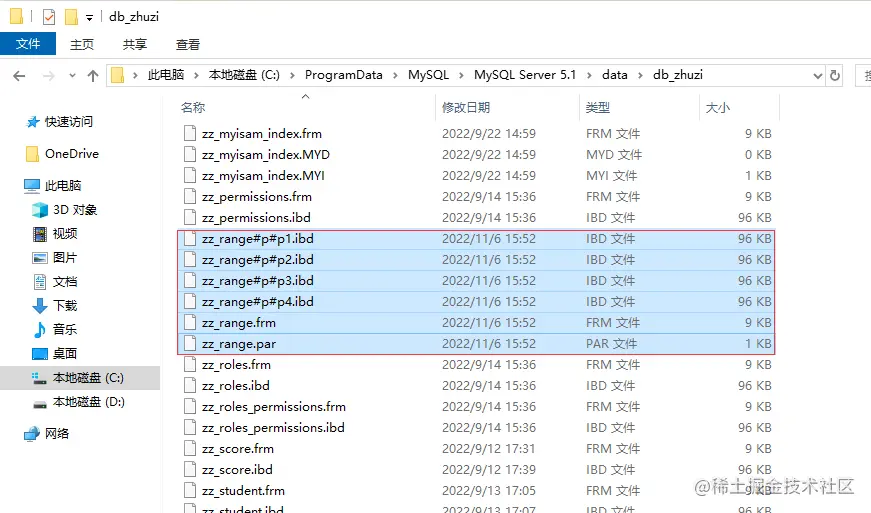Click 此电脑 in the address path
This screenshot has height=513, width=871.
tap(166, 75)
